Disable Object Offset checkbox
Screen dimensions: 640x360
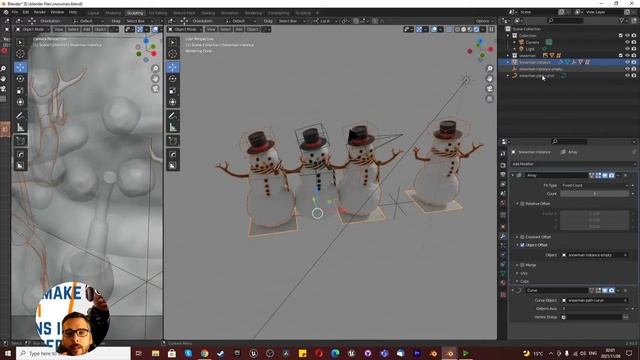(522, 245)
